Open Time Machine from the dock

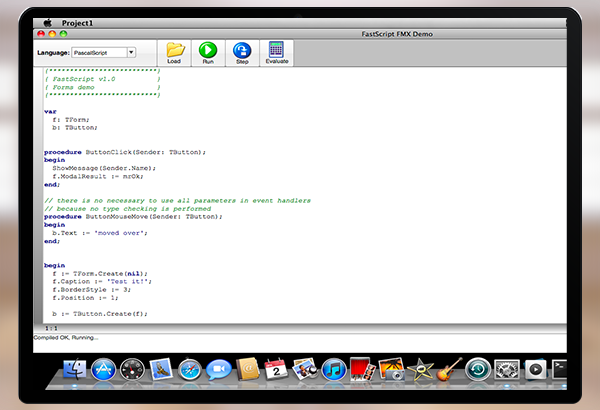pos(478,371)
